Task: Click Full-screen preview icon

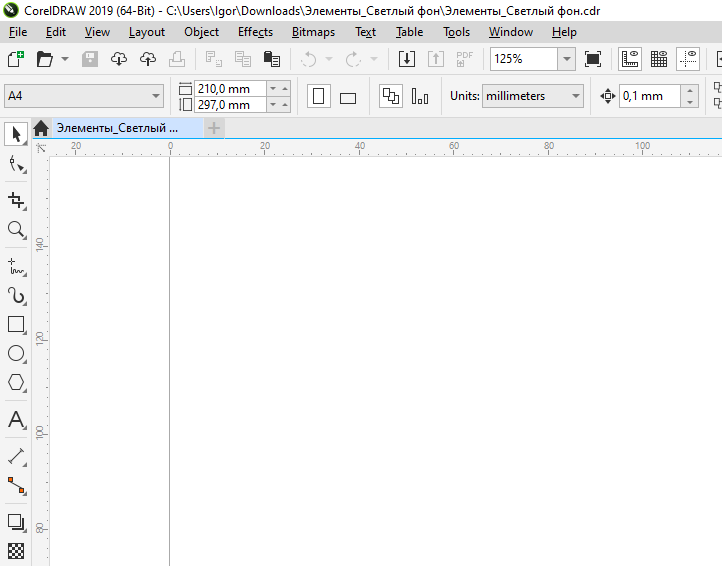Action: (593, 59)
